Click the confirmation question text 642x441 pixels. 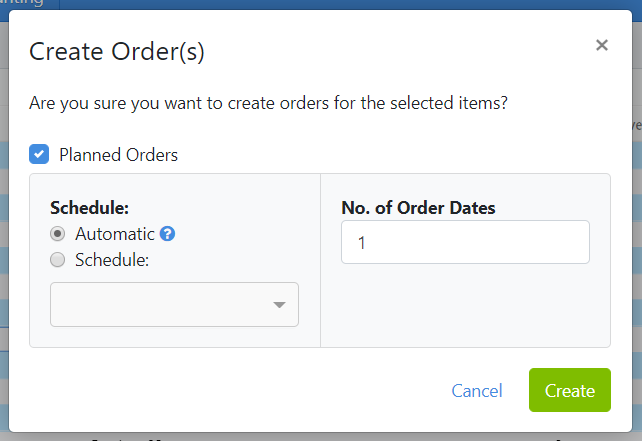pyautogui.click(x=268, y=103)
